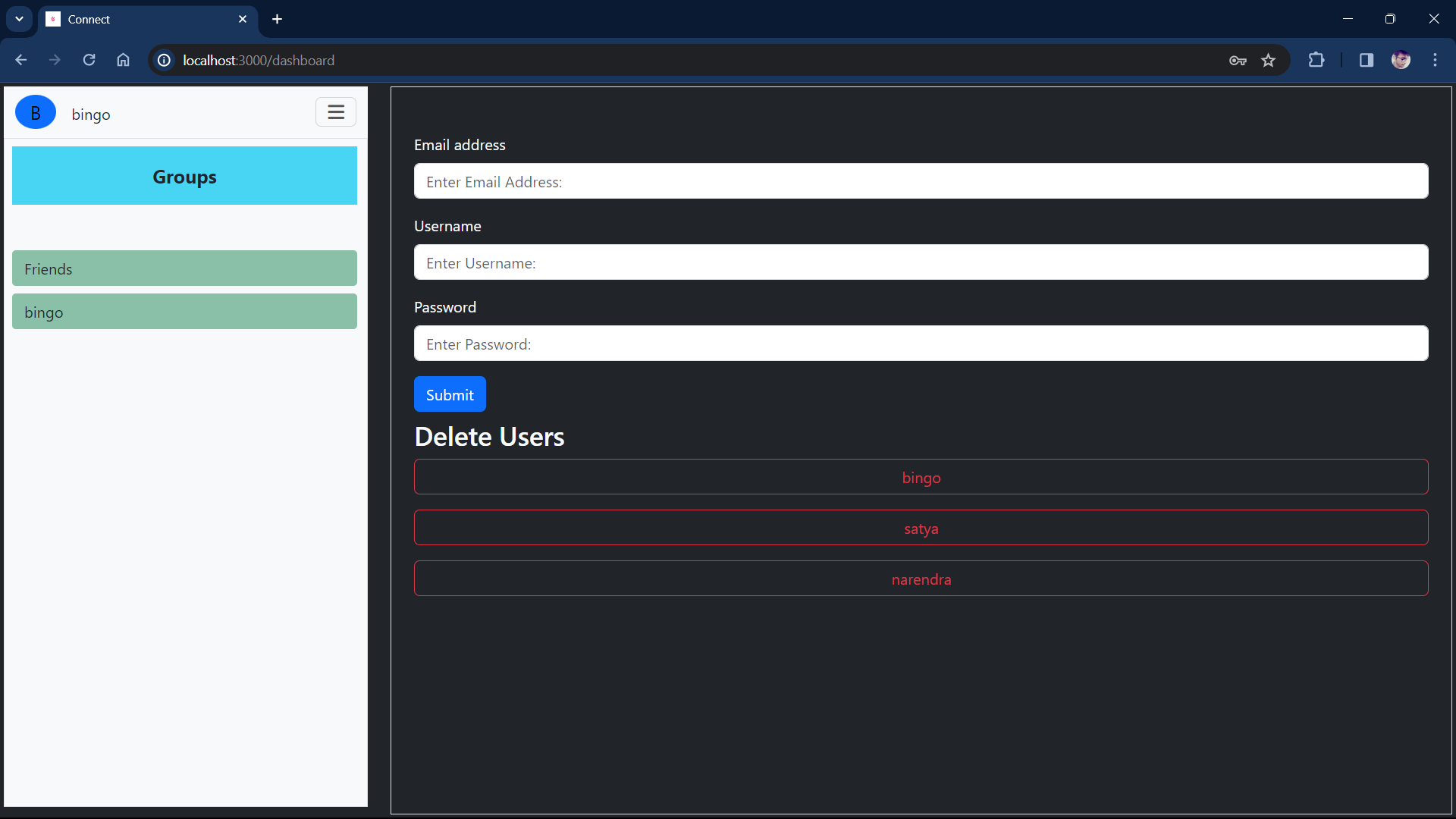The height and width of the screenshot is (819, 1456).
Task: Reload the page with refresh icon
Action: coord(89,60)
